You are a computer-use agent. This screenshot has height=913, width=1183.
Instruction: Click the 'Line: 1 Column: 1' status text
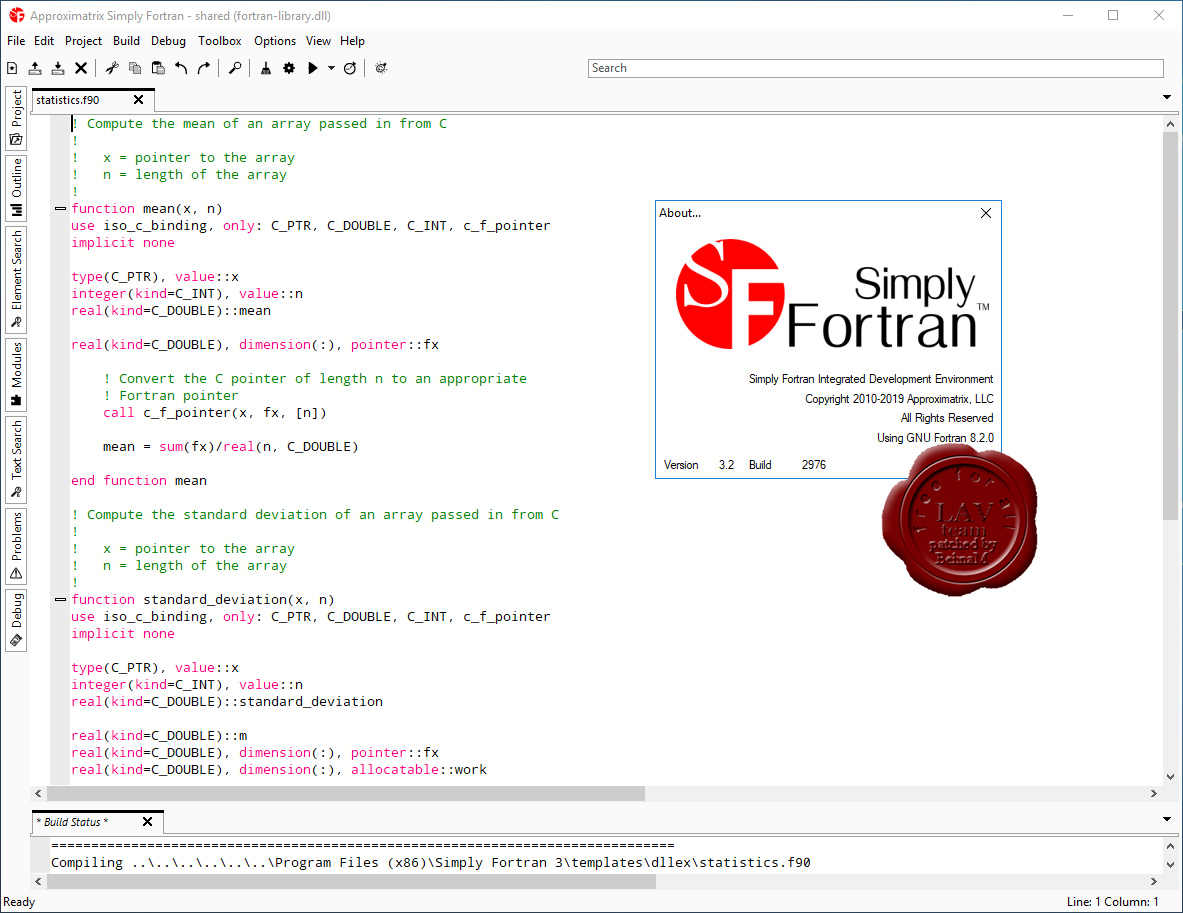(x=1112, y=902)
